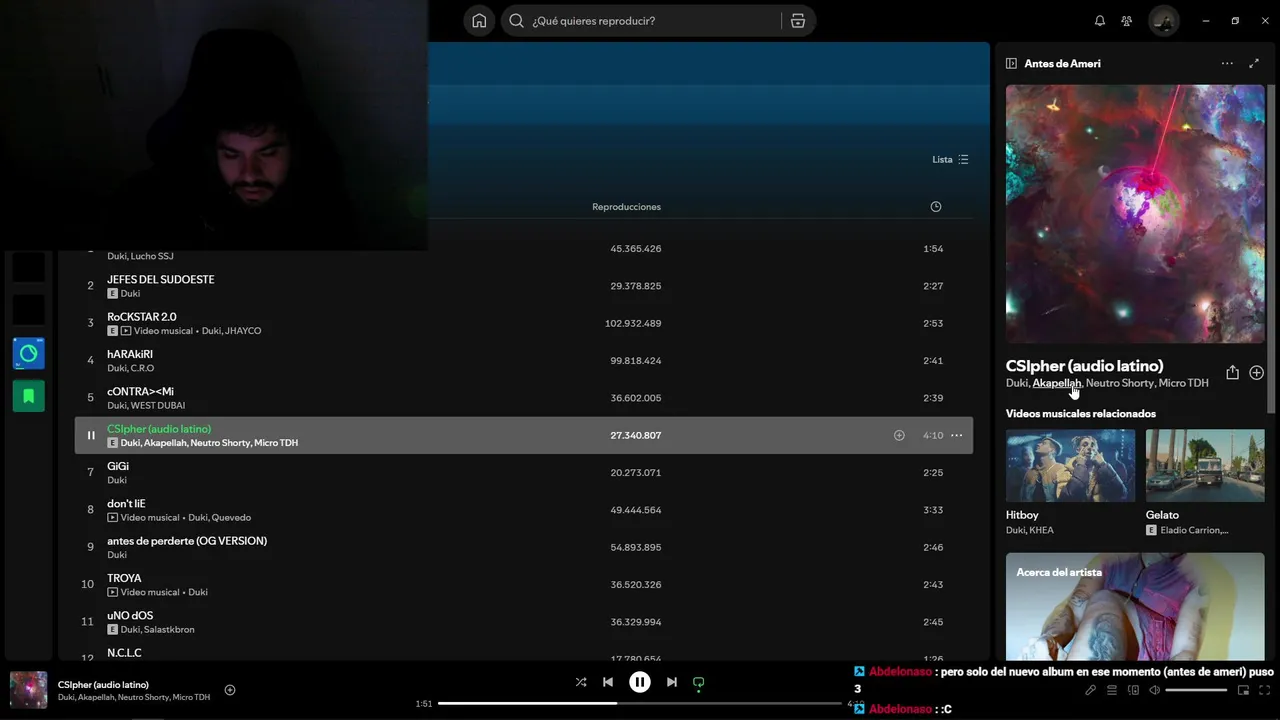Select track don't liE
This screenshot has height=720, width=1280.
[x=126, y=503]
